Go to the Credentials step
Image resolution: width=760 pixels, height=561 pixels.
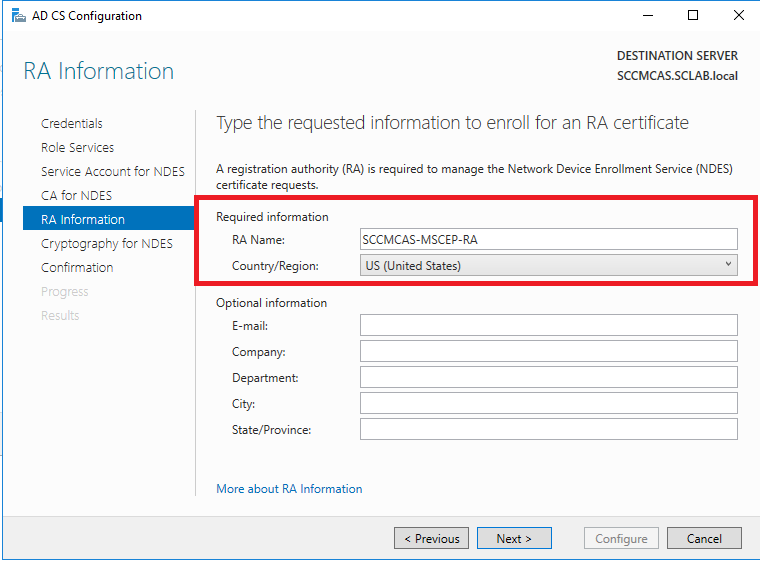coord(72,124)
